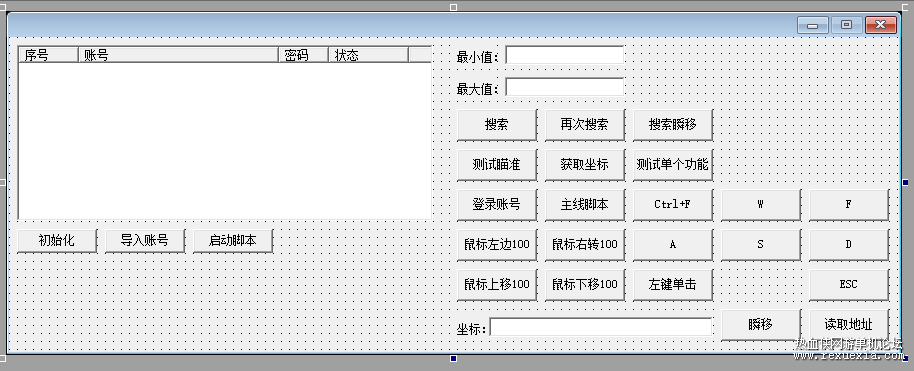Screen dimensions: 914x371
Task: Click the 启动脚本 button
Action: (x=233, y=241)
